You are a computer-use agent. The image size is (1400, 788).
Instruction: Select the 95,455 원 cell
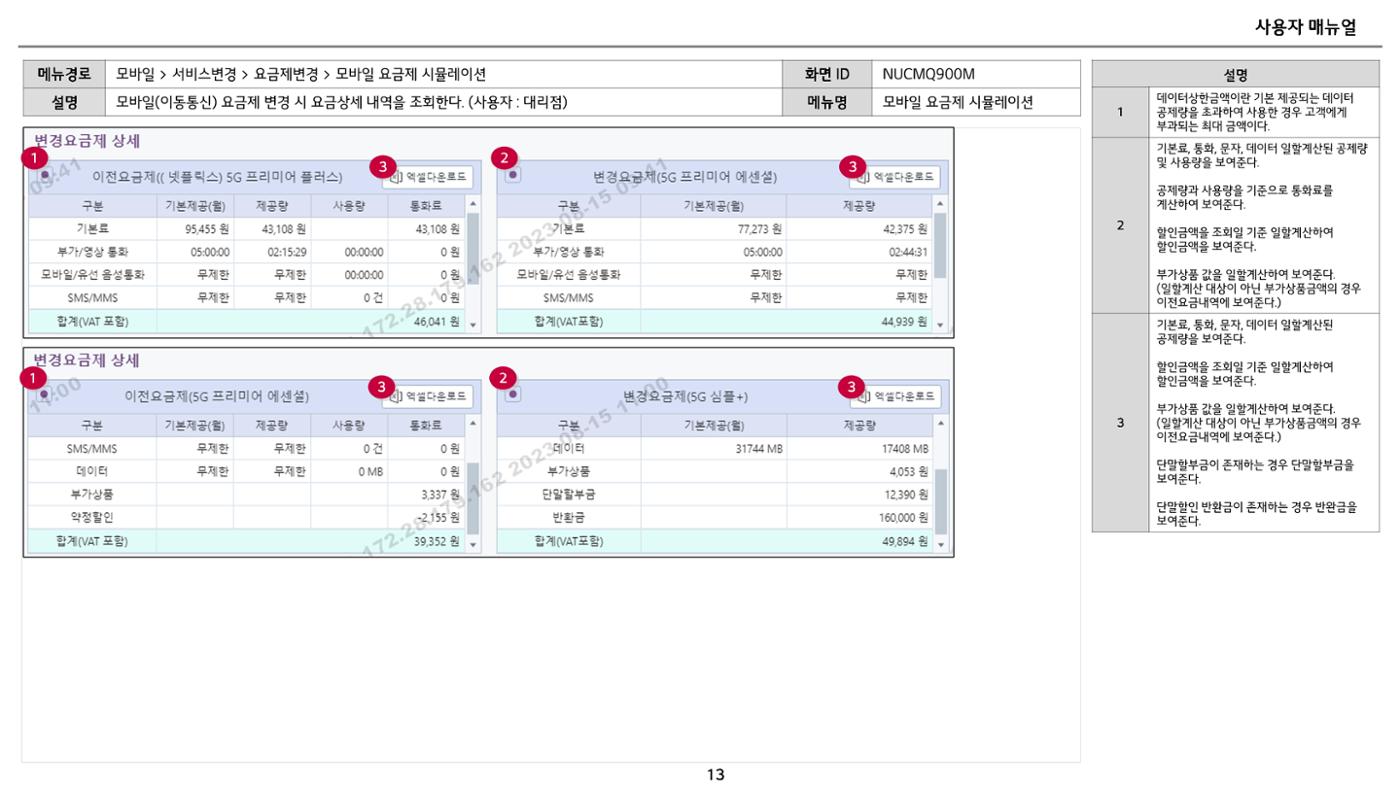click(195, 229)
